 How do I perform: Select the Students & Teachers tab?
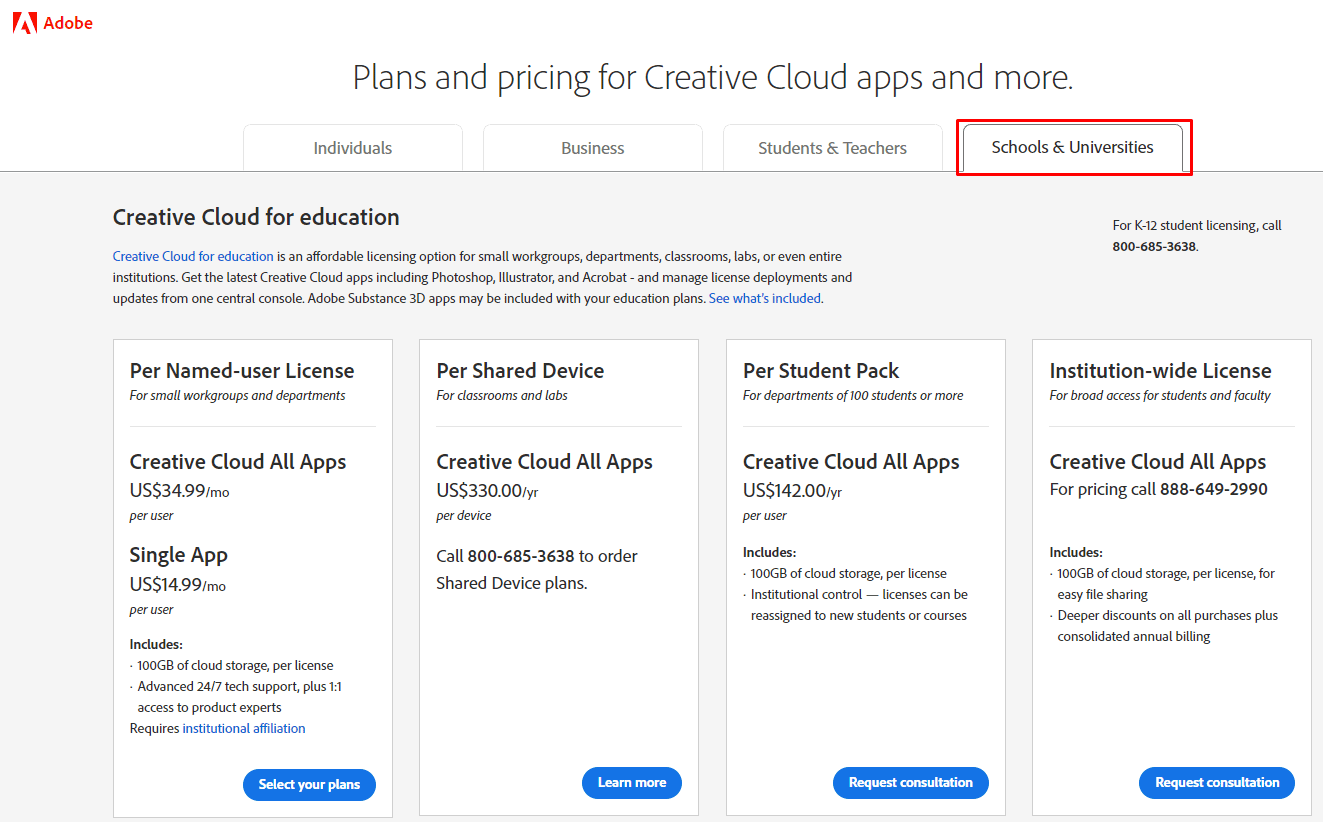(833, 148)
